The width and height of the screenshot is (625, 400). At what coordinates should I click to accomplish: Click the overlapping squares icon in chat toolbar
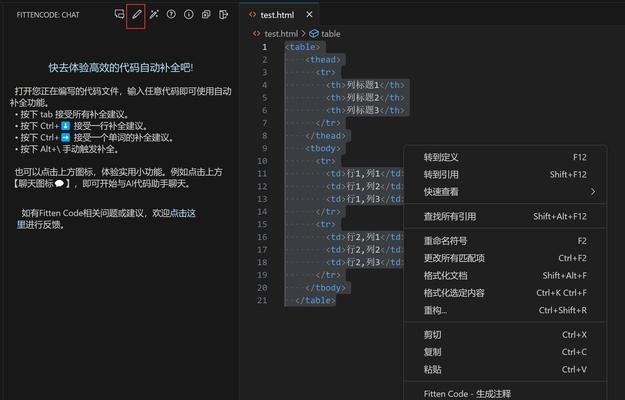(x=206, y=15)
